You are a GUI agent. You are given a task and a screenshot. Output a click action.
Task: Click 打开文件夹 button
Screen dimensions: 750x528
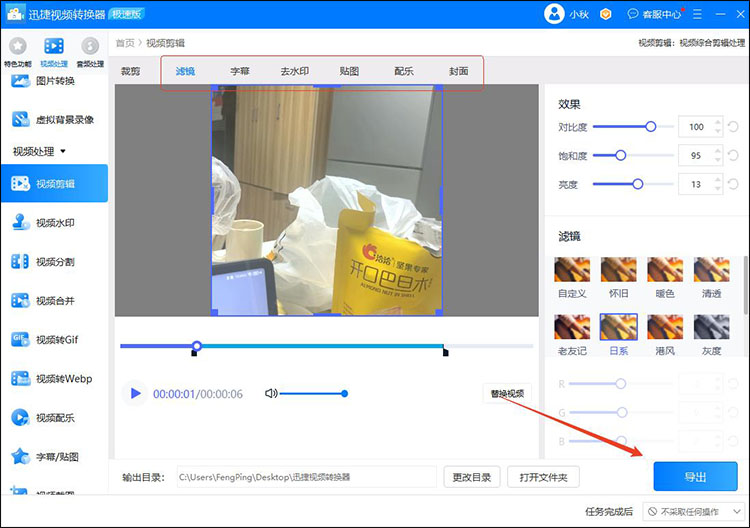pos(543,477)
